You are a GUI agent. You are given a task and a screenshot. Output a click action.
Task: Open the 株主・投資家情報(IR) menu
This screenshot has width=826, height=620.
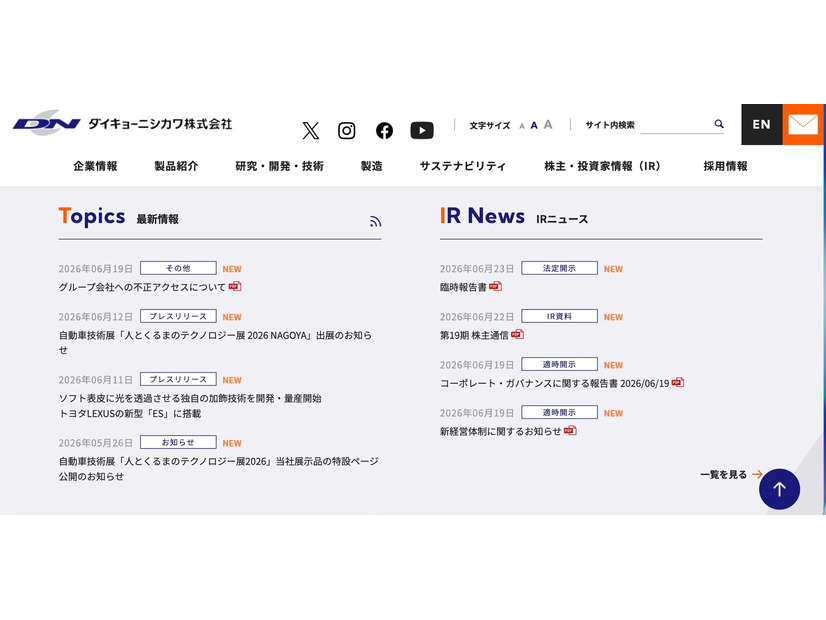coord(602,166)
